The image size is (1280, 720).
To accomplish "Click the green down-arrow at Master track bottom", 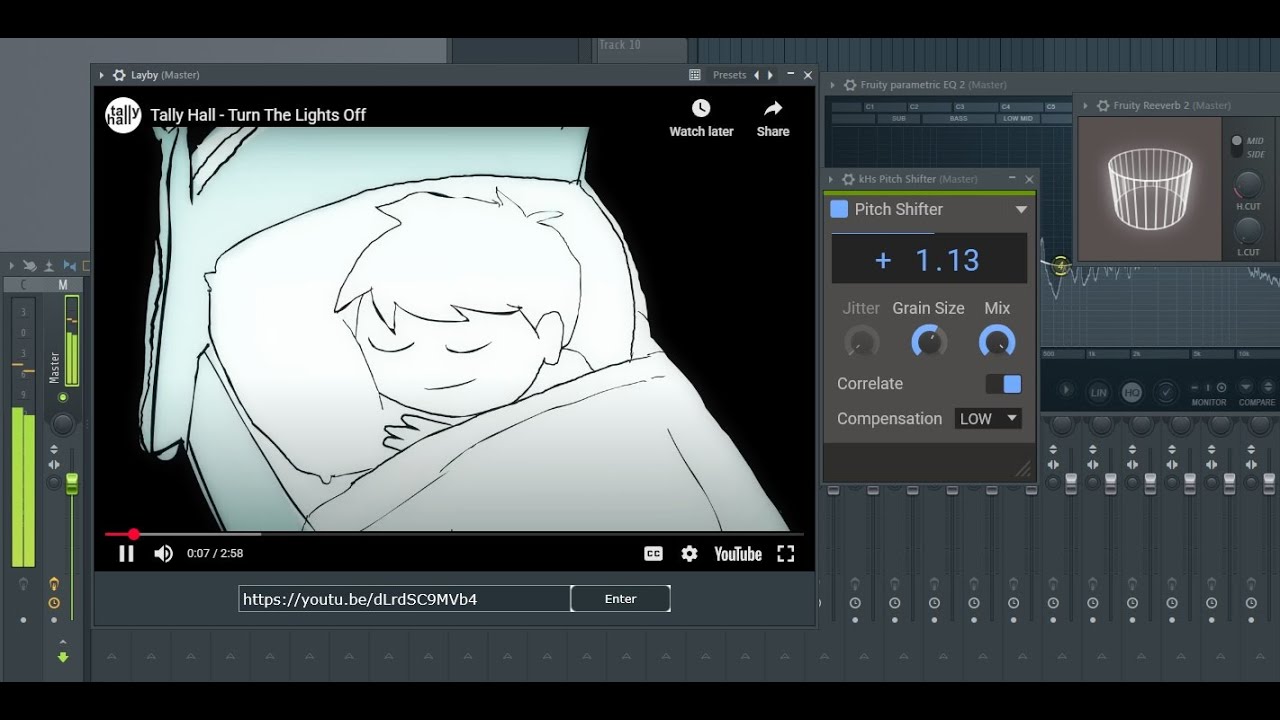I will pos(63,657).
